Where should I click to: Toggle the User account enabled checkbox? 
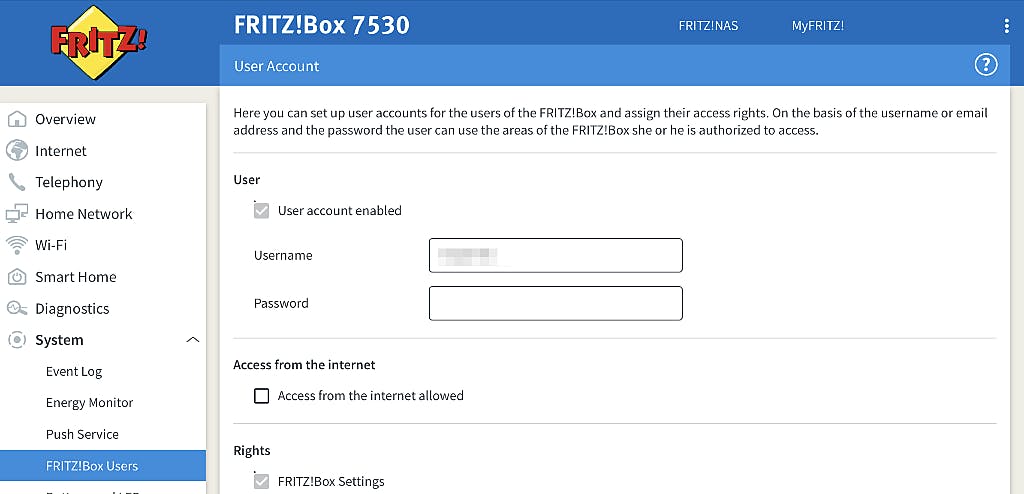(262, 211)
